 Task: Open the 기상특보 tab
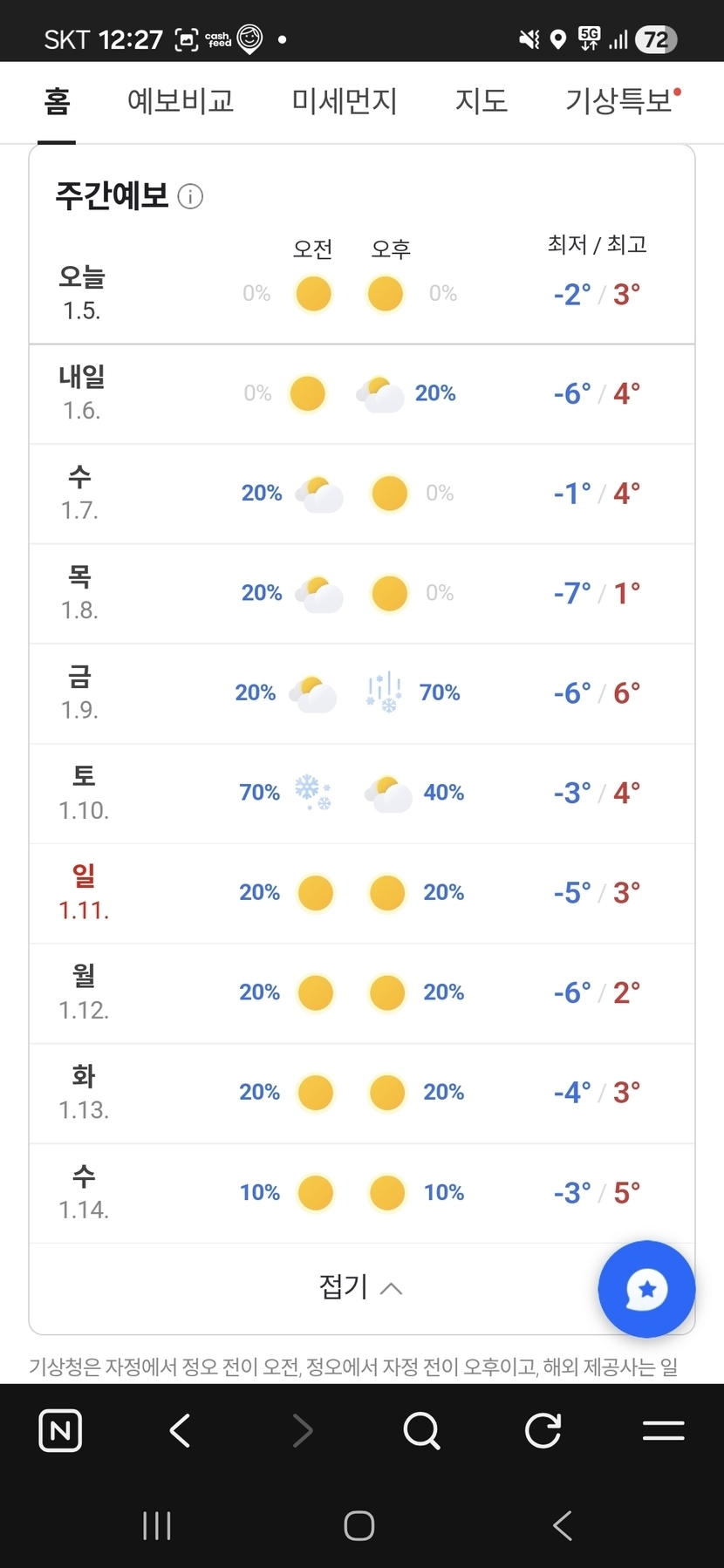[620, 102]
